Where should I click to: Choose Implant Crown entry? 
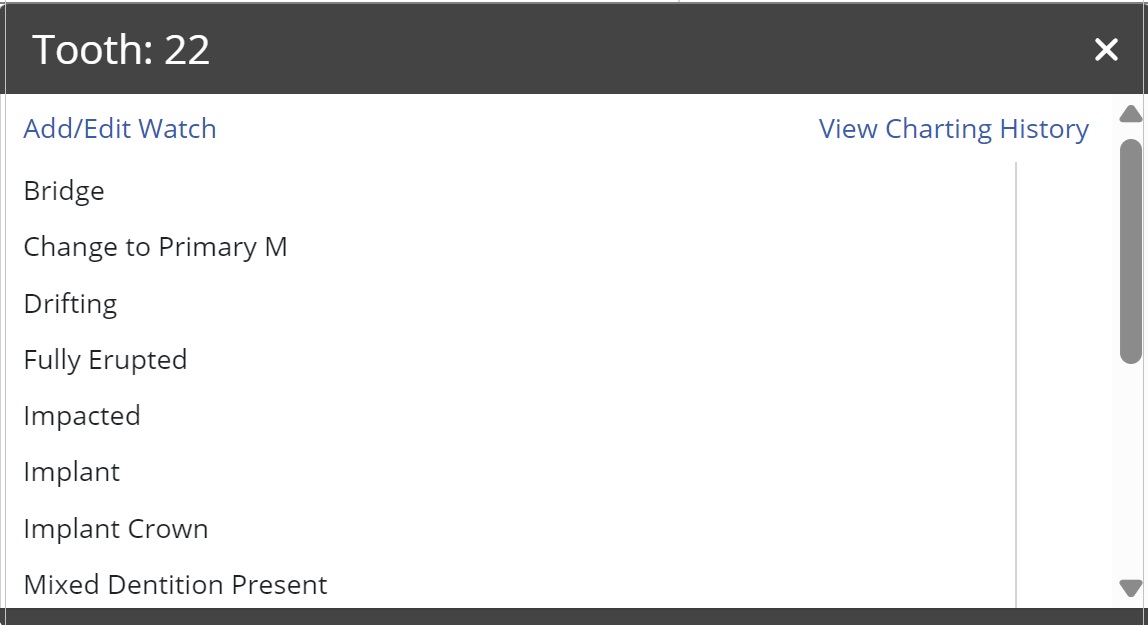116,529
